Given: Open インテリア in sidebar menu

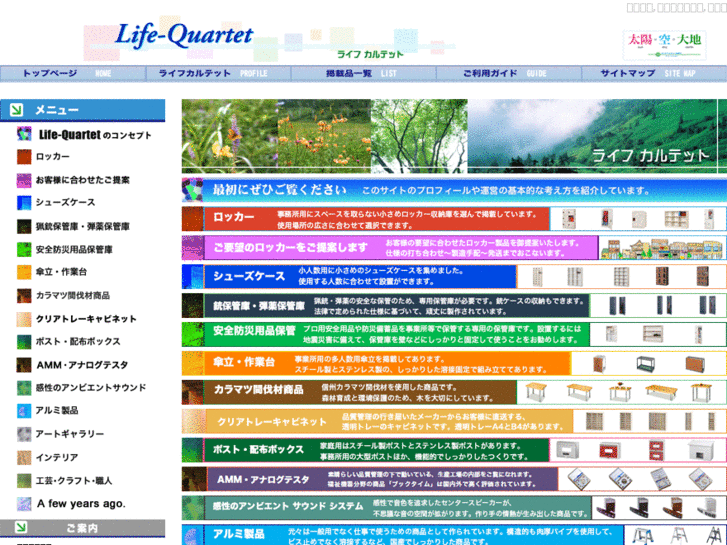Looking at the screenshot, I should coord(57,458).
